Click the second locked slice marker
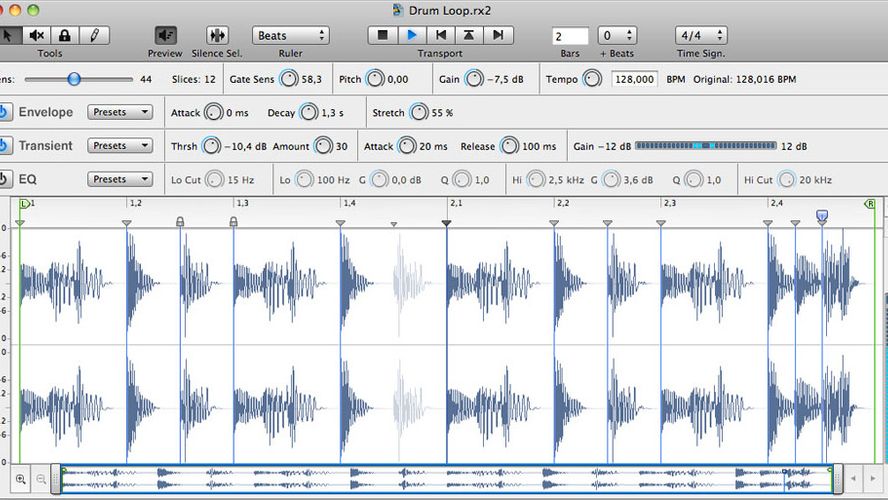Screen dimensions: 888x500 point(233,221)
